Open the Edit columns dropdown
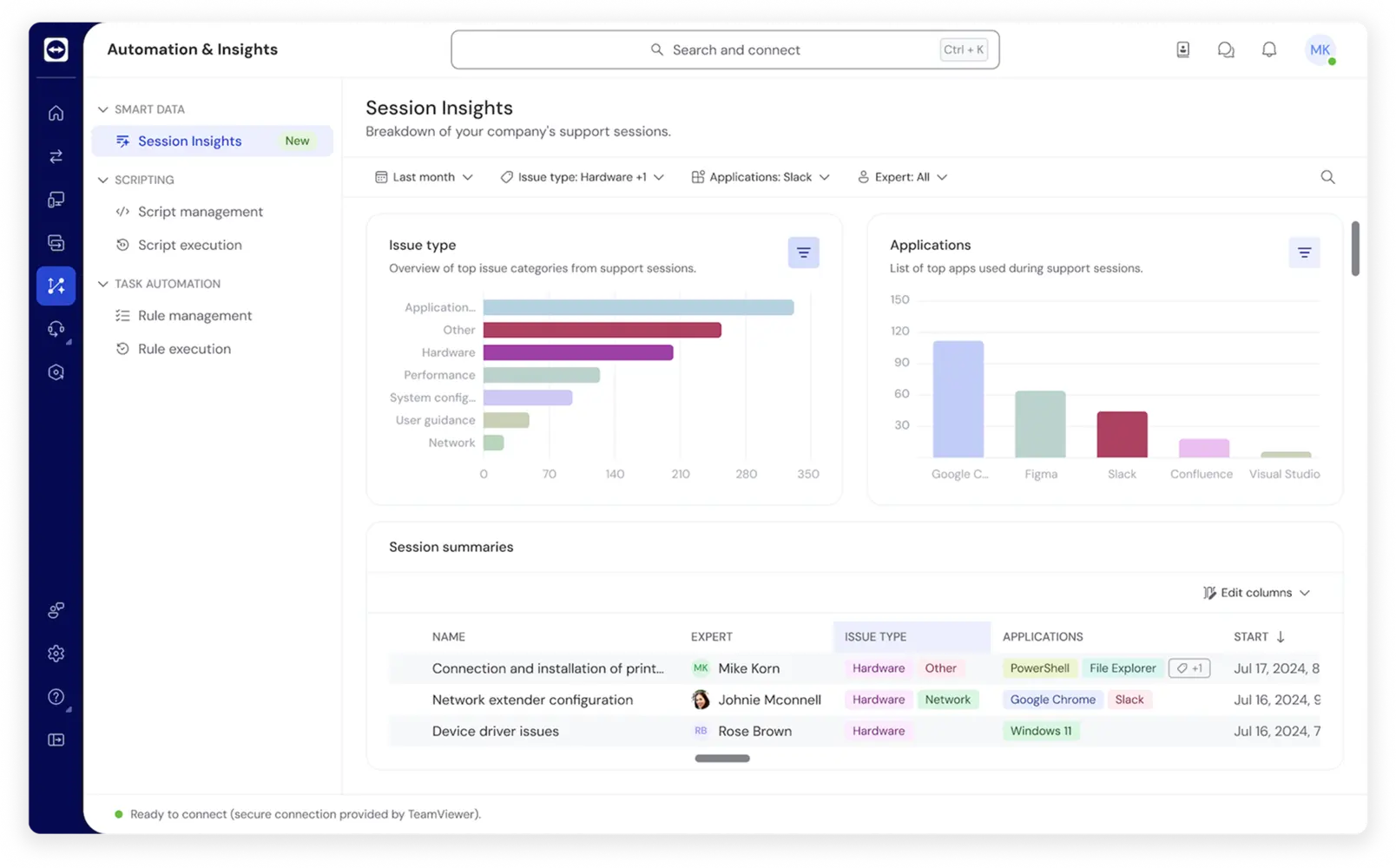 point(1256,593)
